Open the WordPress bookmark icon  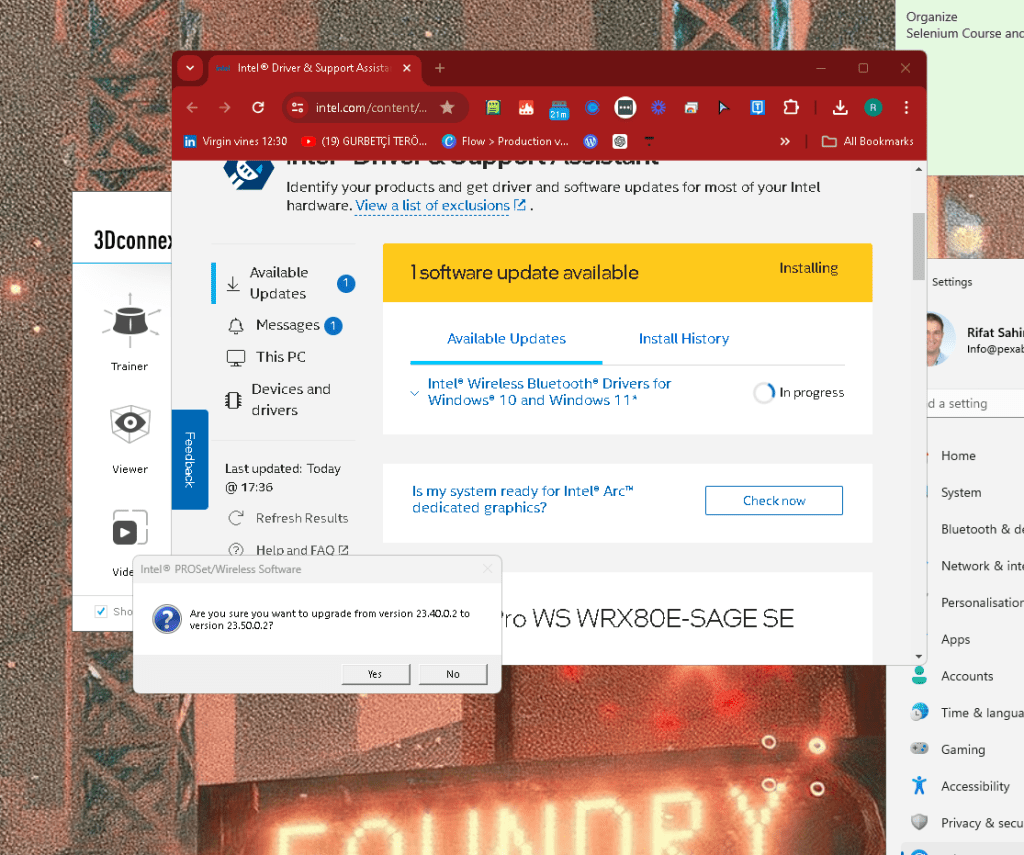(590, 141)
